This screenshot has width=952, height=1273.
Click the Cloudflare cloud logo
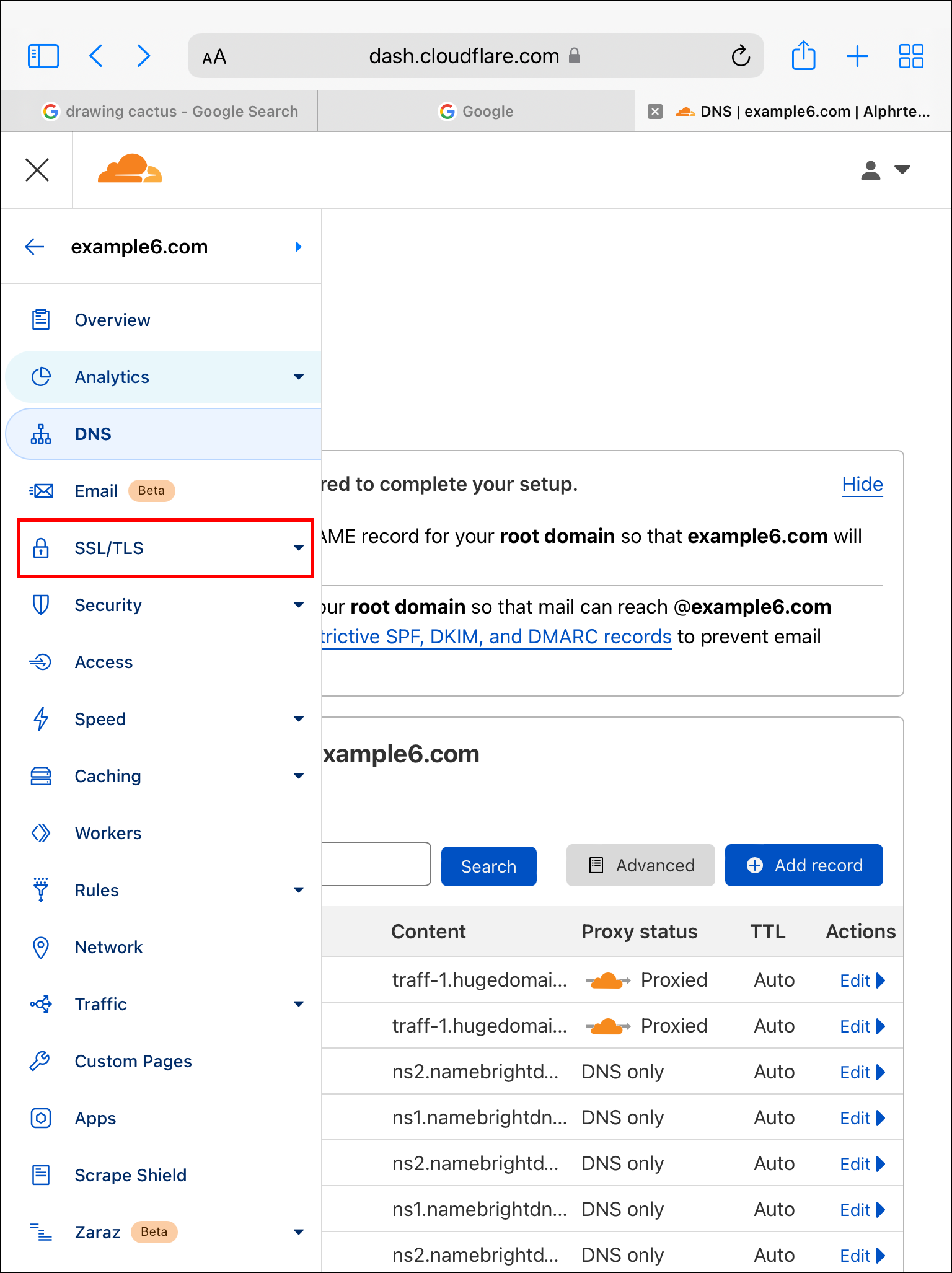pos(130,169)
